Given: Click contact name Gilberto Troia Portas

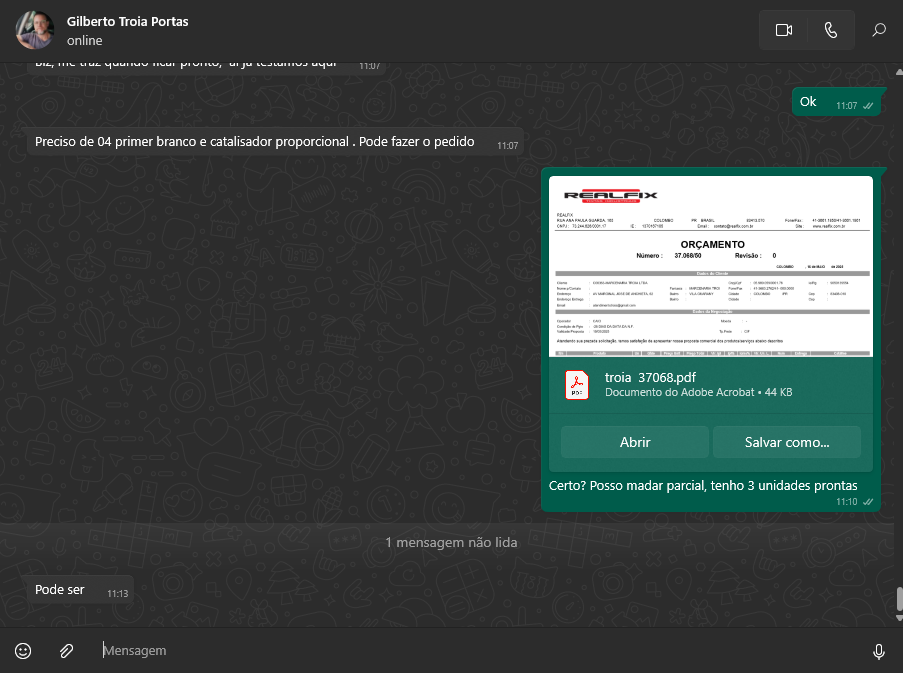Looking at the screenshot, I should [x=127, y=21].
